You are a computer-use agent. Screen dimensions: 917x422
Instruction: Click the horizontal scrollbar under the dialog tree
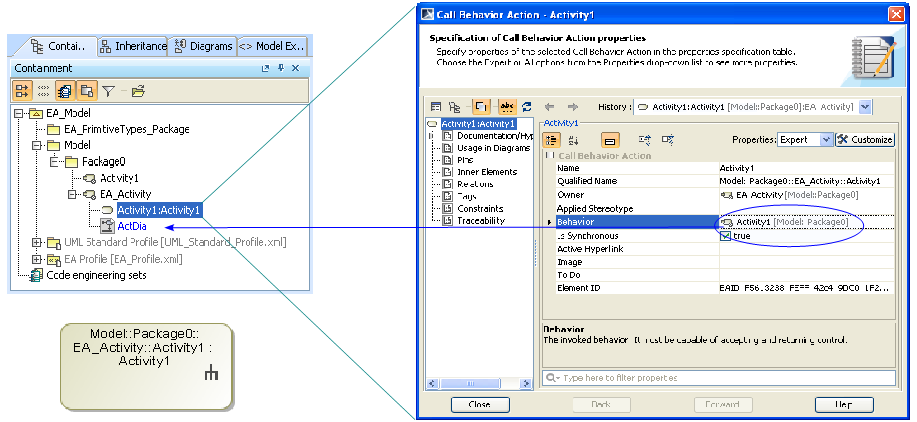pyautogui.click(x=480, y=384)
